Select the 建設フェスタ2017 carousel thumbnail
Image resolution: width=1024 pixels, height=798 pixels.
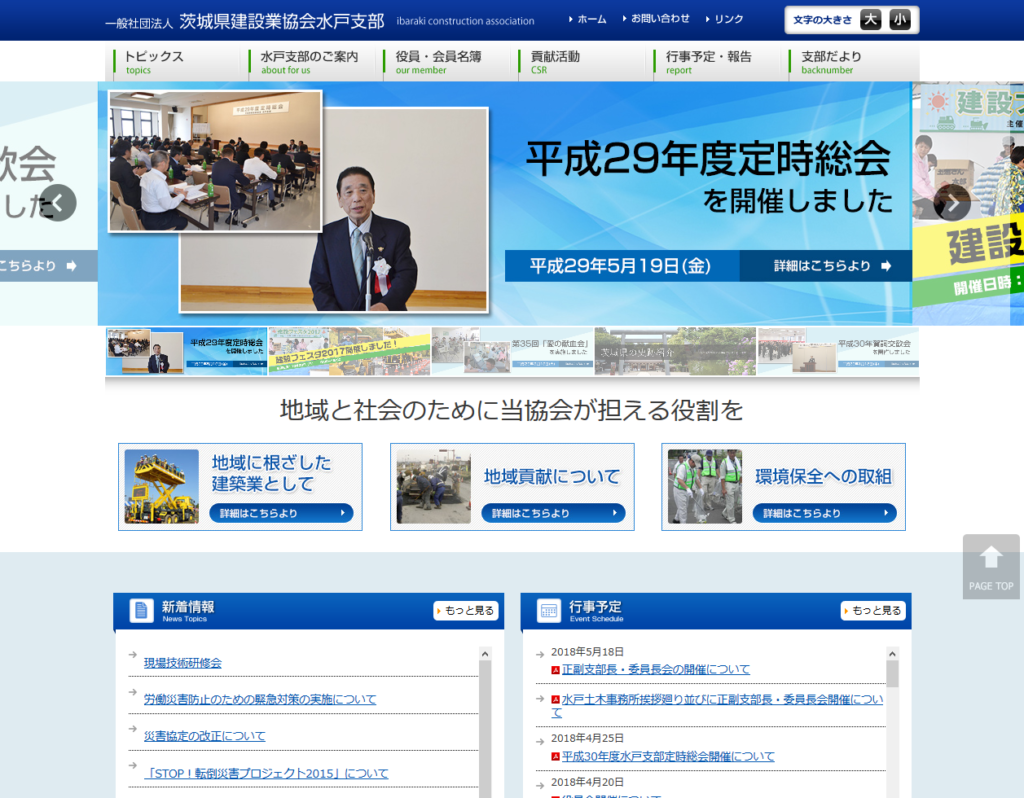tap(349, 351)
